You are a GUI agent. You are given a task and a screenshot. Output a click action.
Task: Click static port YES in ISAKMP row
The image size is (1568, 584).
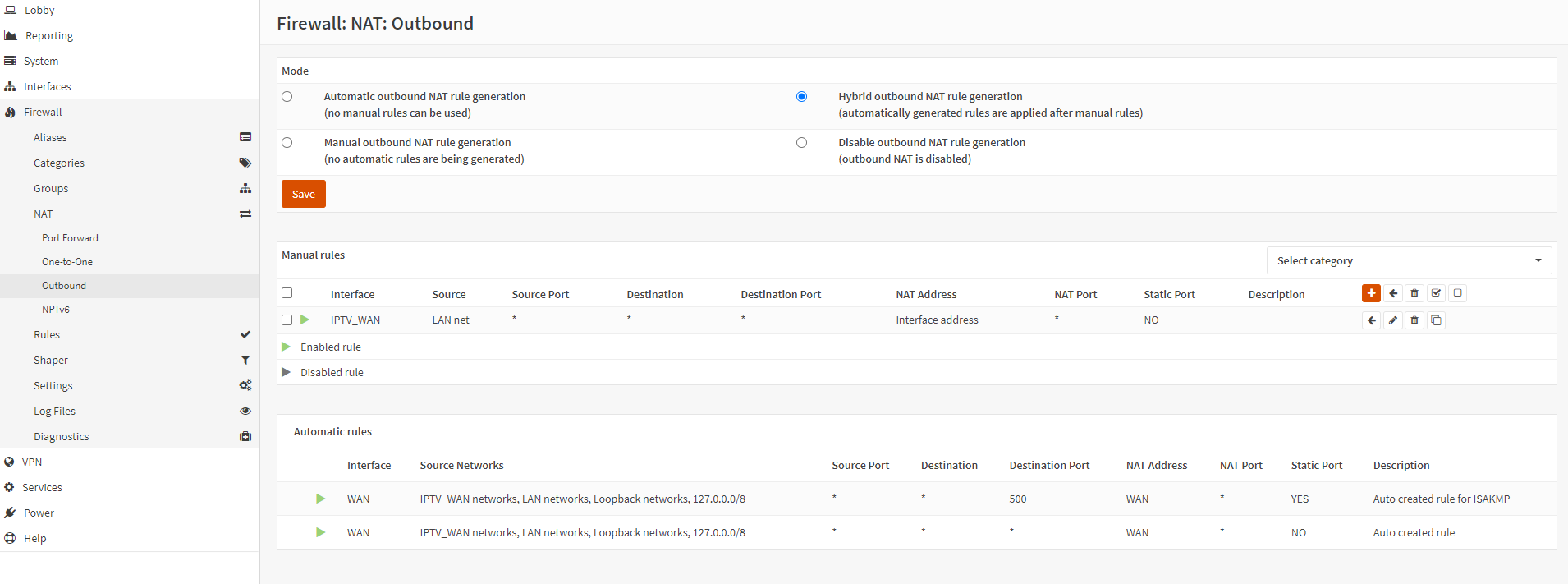coord(1300,499)
